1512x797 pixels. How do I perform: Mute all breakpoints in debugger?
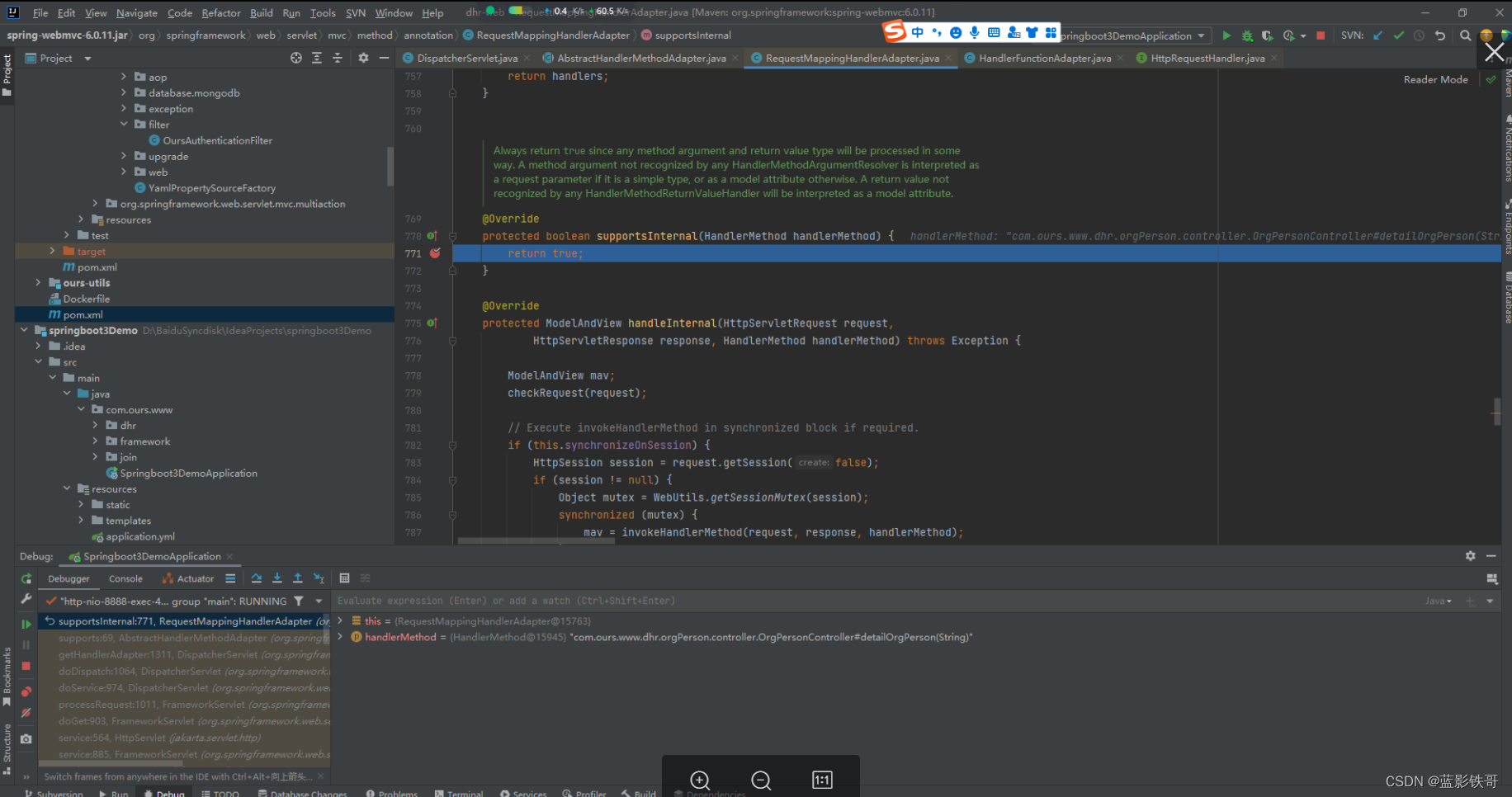point(26,713)
